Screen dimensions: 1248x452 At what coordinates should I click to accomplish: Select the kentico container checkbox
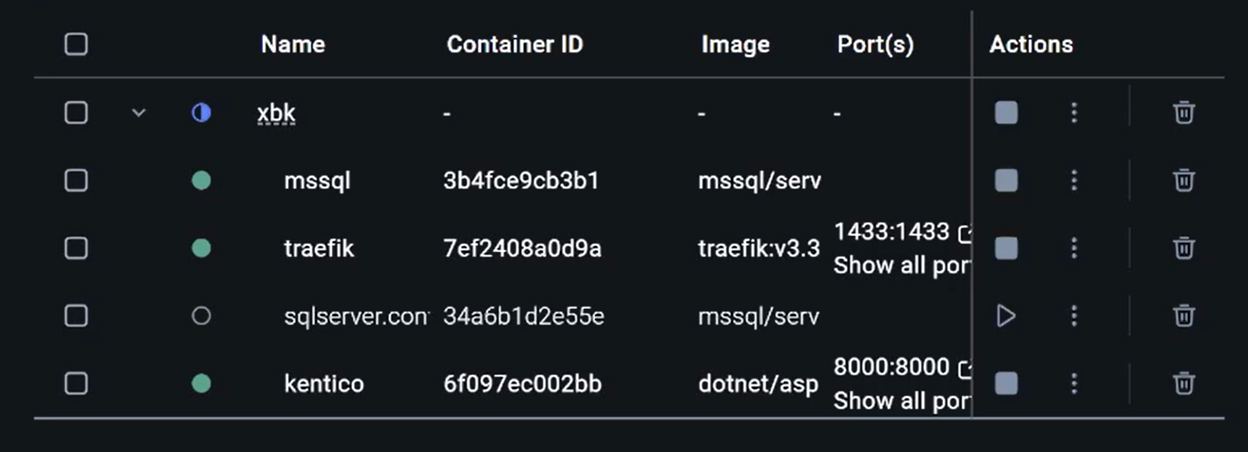click(x=76, y=383)
